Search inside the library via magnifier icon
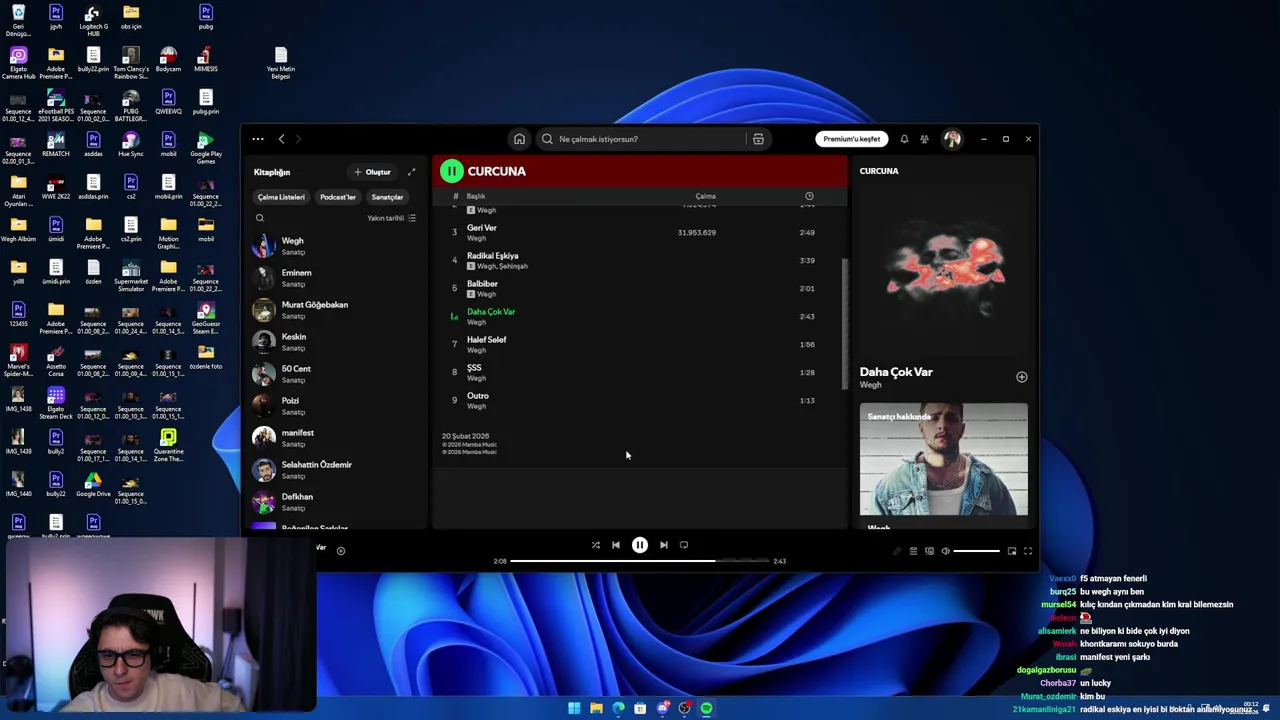Screen dimensions: 1280x720 260,218
